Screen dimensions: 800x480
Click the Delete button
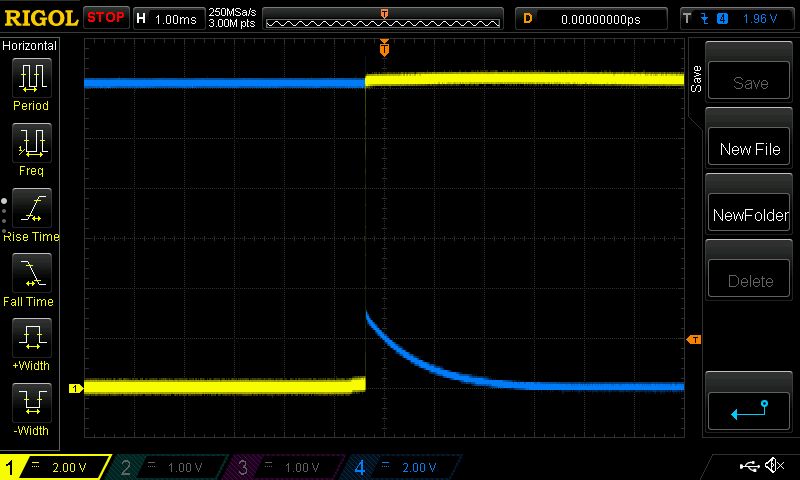749,279
